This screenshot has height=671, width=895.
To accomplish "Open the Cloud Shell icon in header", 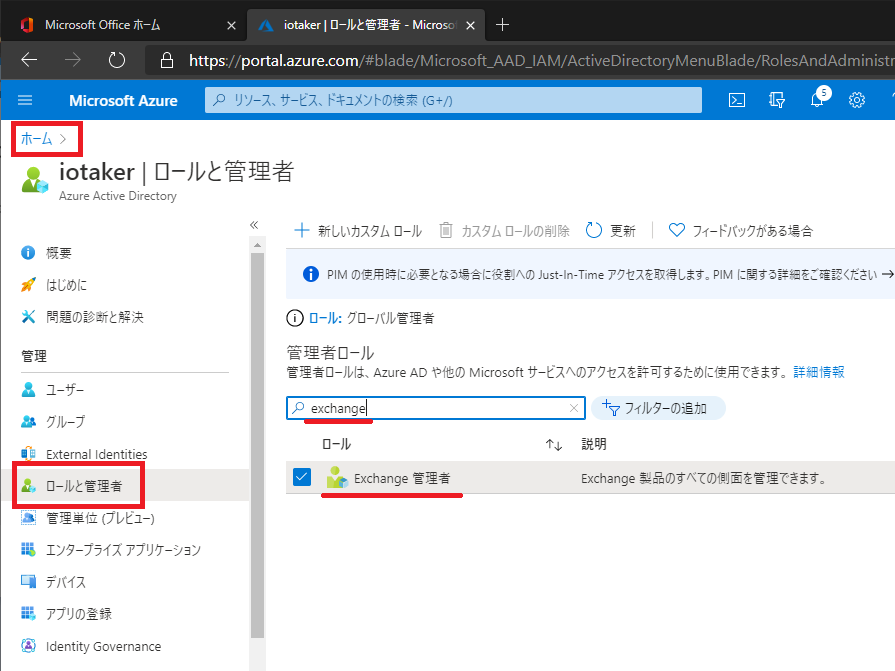I will pos(736,100).
